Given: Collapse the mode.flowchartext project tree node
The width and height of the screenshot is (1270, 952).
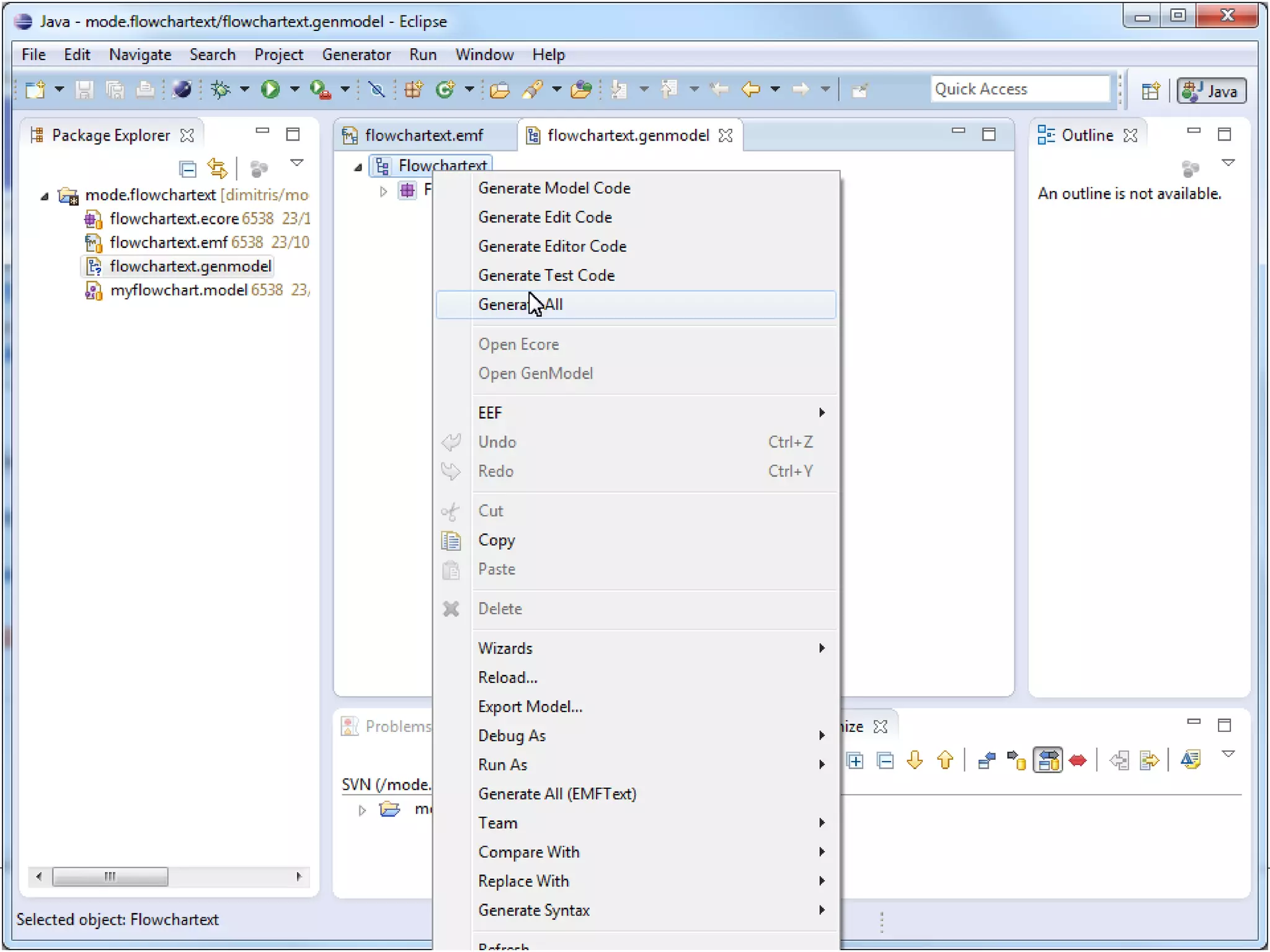Looking at the screenshot, I should [45, 196].
